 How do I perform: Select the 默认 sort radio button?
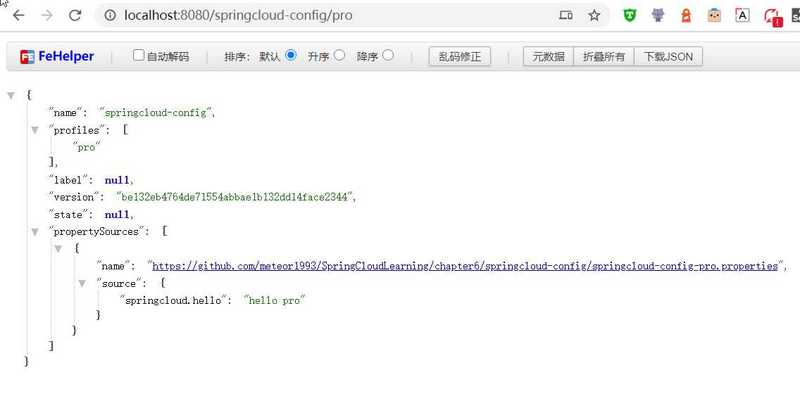click(291, 55)
